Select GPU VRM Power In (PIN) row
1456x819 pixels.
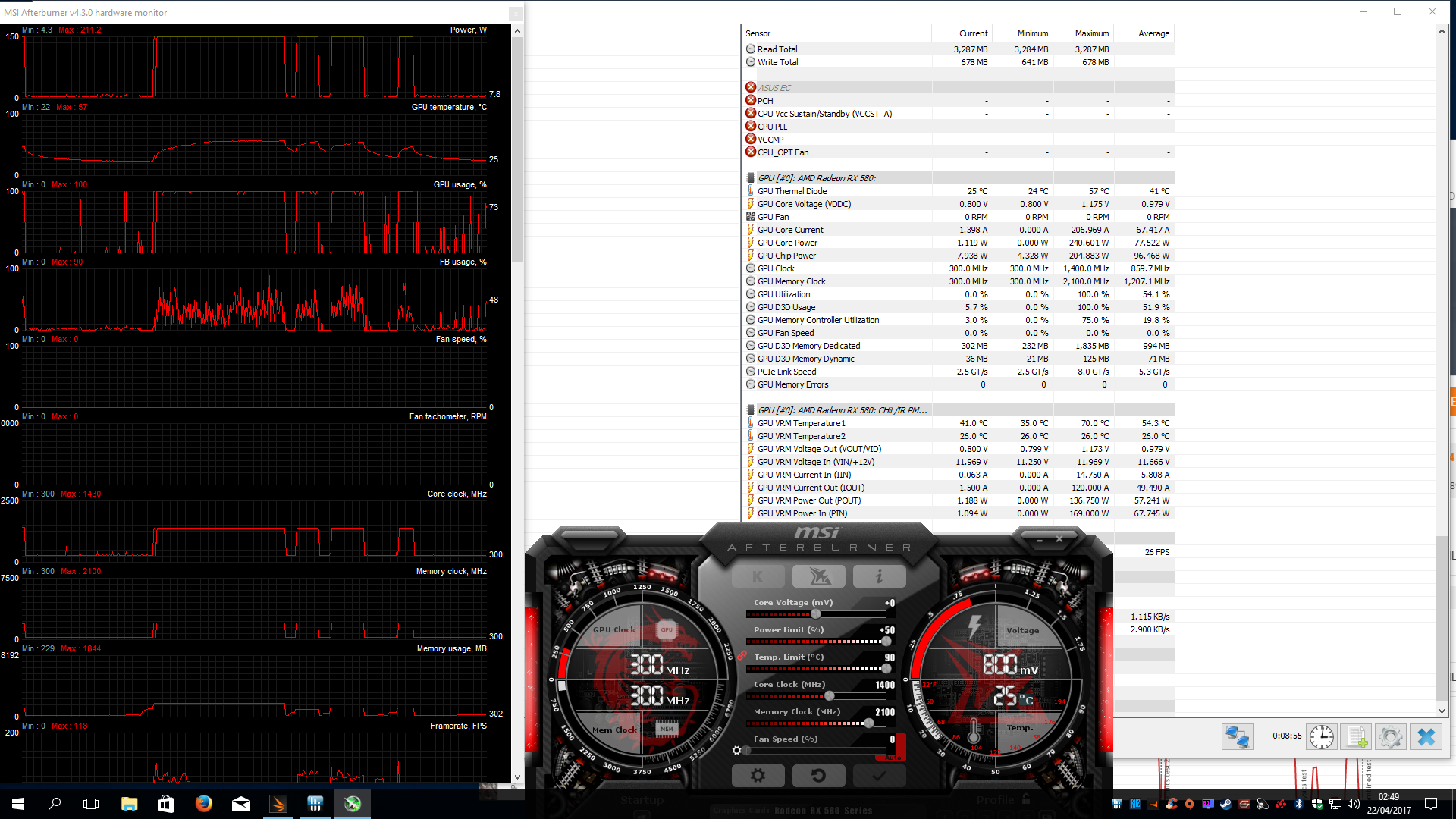(x=959, y=513)
